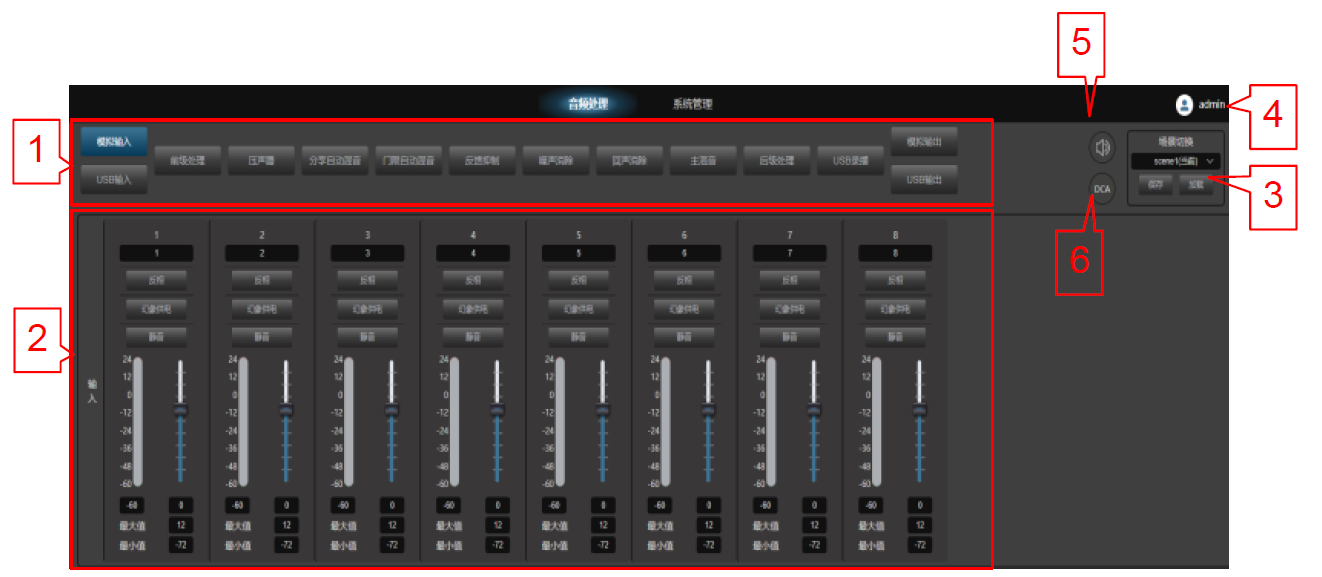Open the 压声器 processing module
This screenshot has height=577, width=1322.
point(261,160)
